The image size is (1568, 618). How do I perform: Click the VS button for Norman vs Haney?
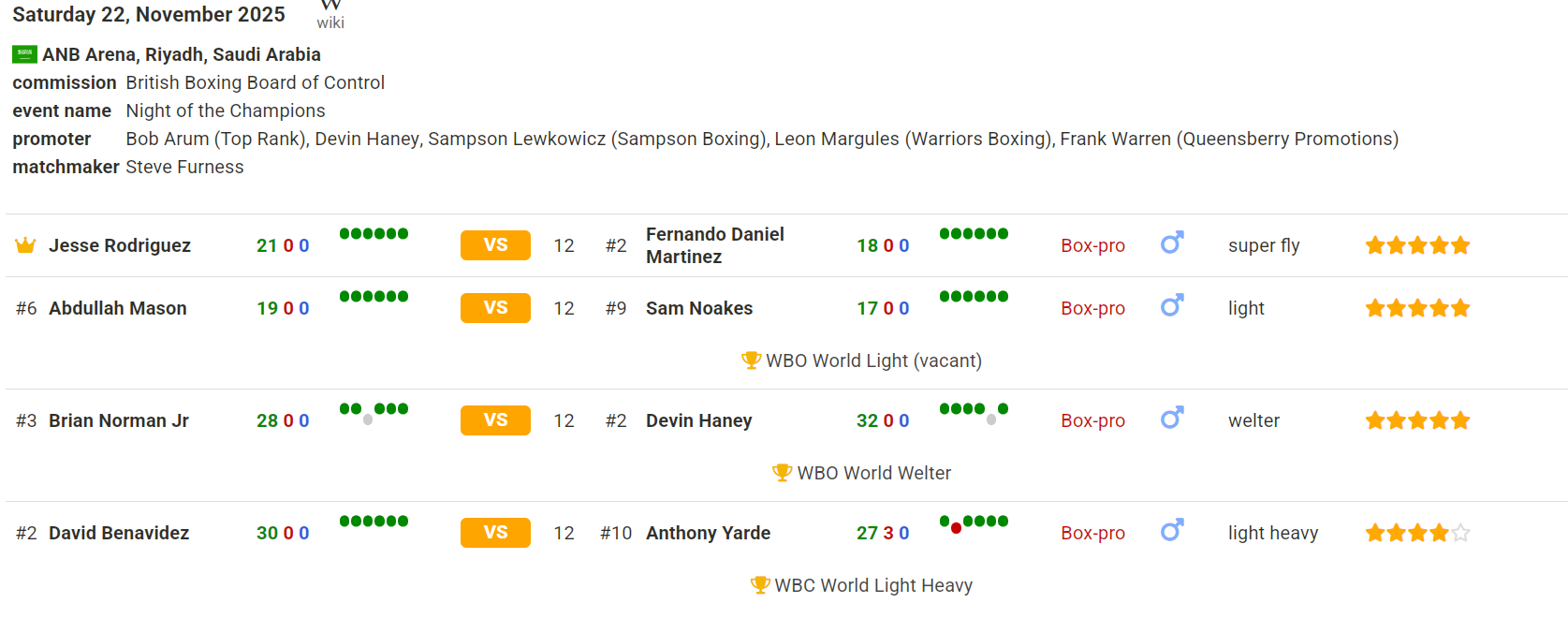(495, 420)
